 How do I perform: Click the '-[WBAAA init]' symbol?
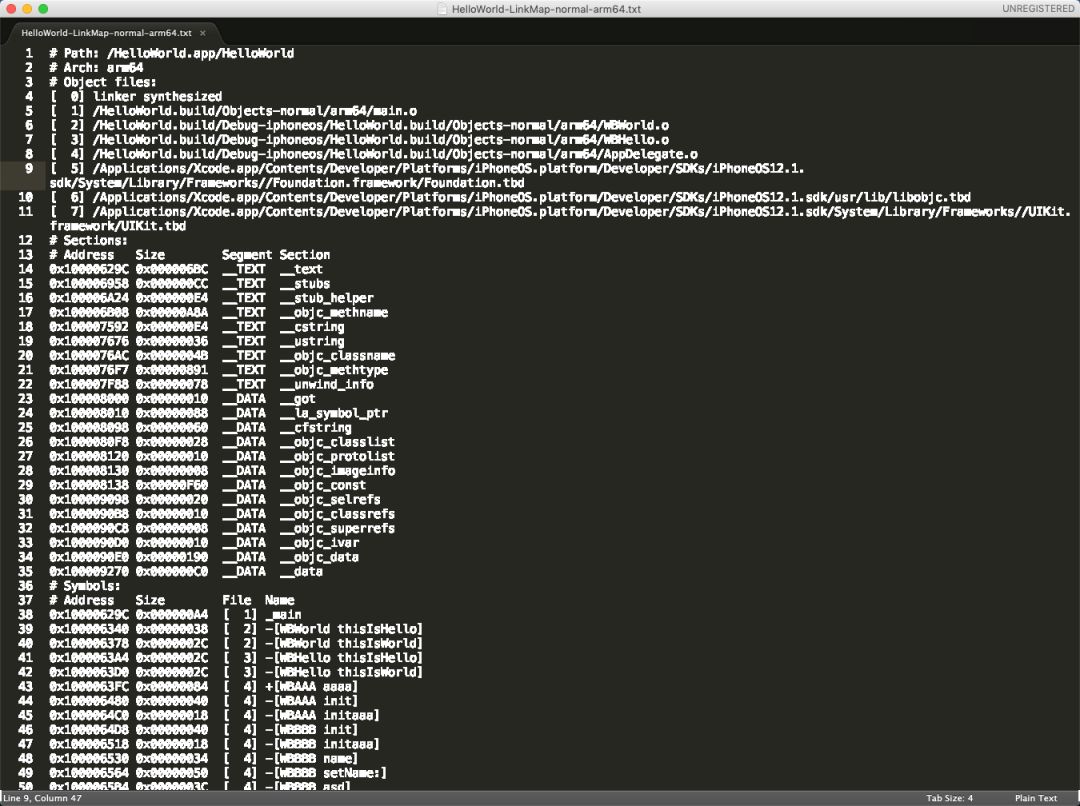[311, 702]
